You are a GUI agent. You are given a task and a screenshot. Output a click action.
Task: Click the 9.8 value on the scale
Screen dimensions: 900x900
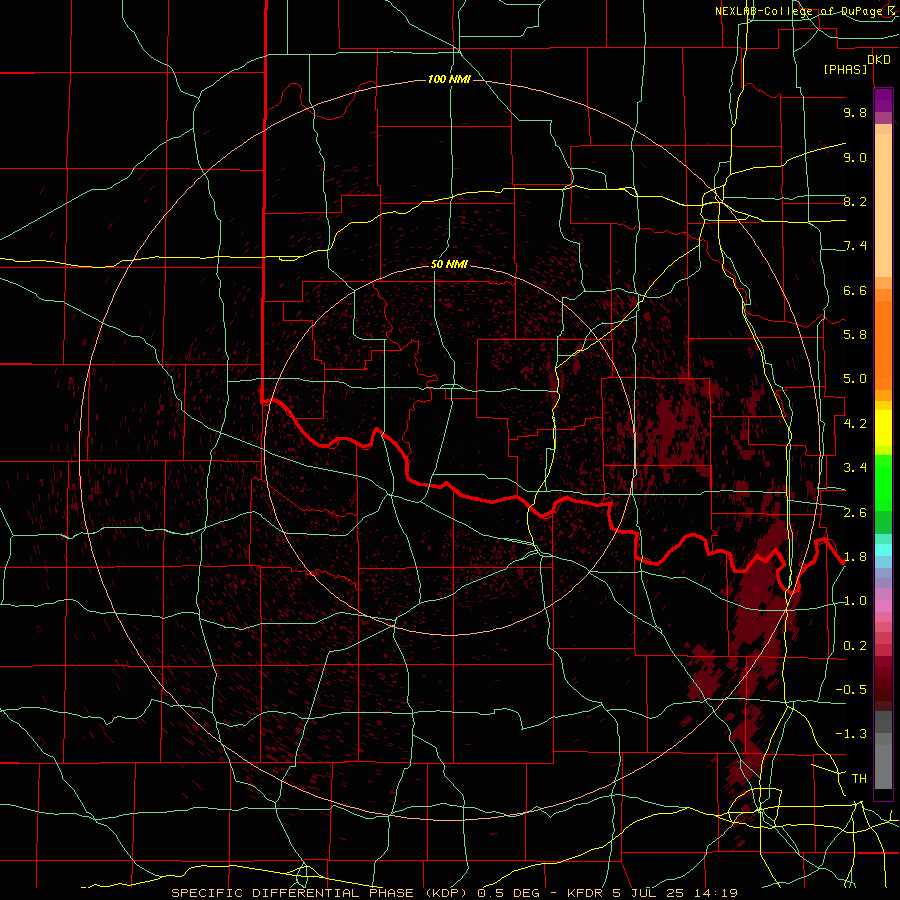tap(855, 112)
